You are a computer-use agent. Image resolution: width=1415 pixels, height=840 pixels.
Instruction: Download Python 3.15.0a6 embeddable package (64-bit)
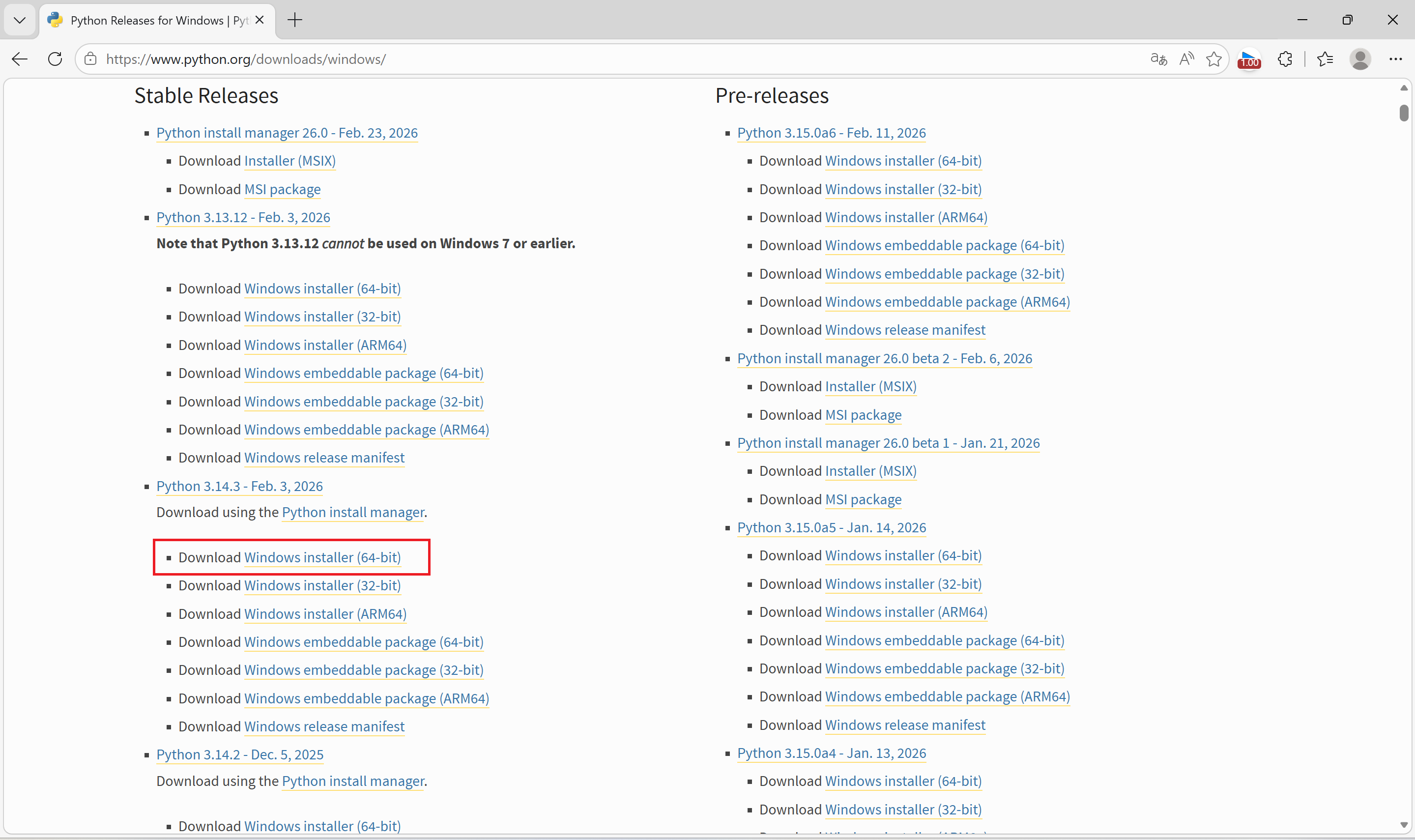click(x=945, y=246)
